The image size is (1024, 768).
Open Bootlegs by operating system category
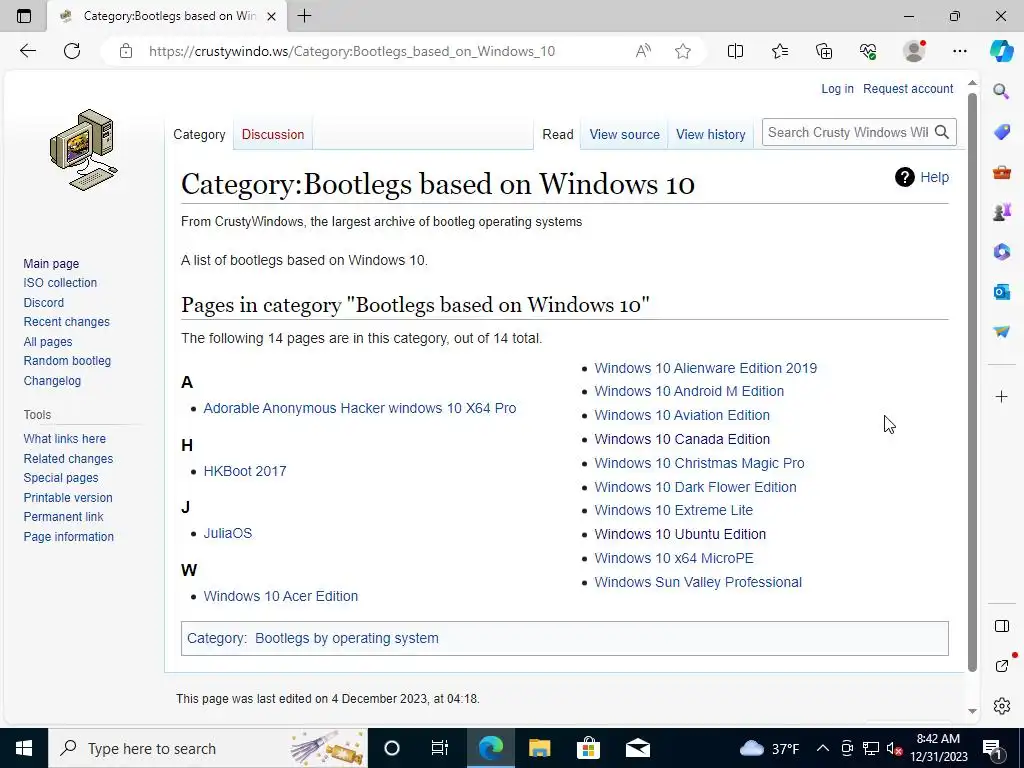pos(347,638)
